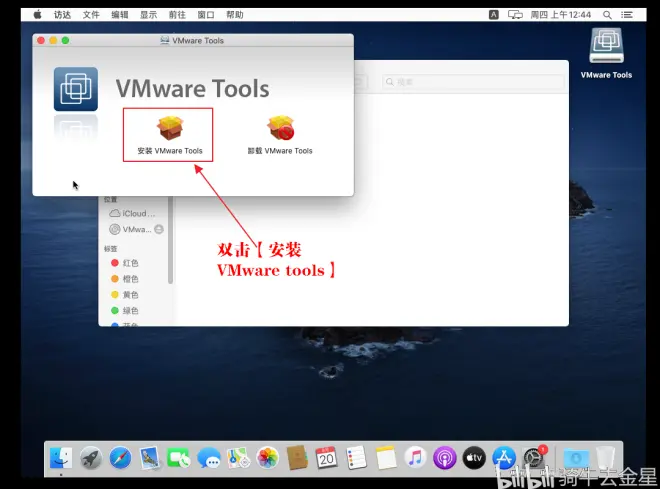Open Finder from the Dock
Image resolution: width=660 pixels, height=489 pixels.
[x=61, y=458]
